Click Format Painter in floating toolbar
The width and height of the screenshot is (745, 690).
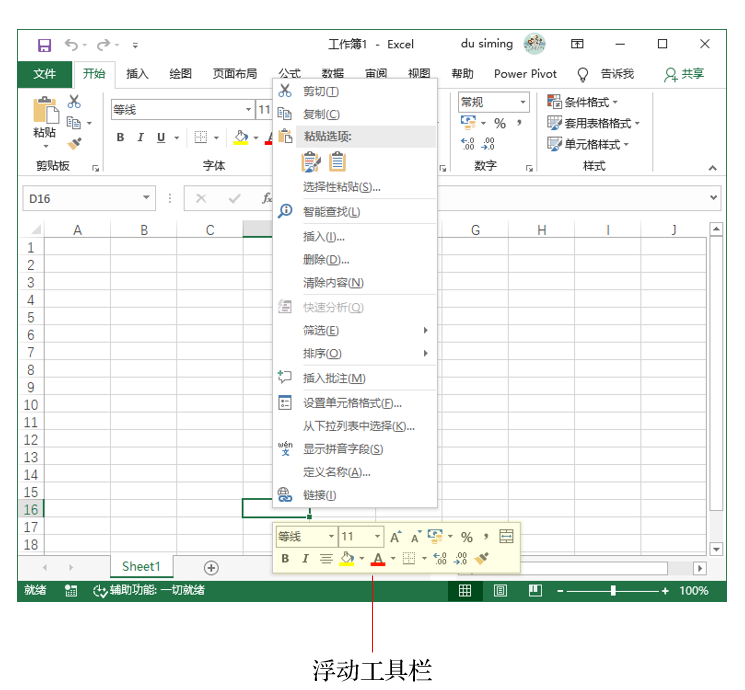pos(481,558)
